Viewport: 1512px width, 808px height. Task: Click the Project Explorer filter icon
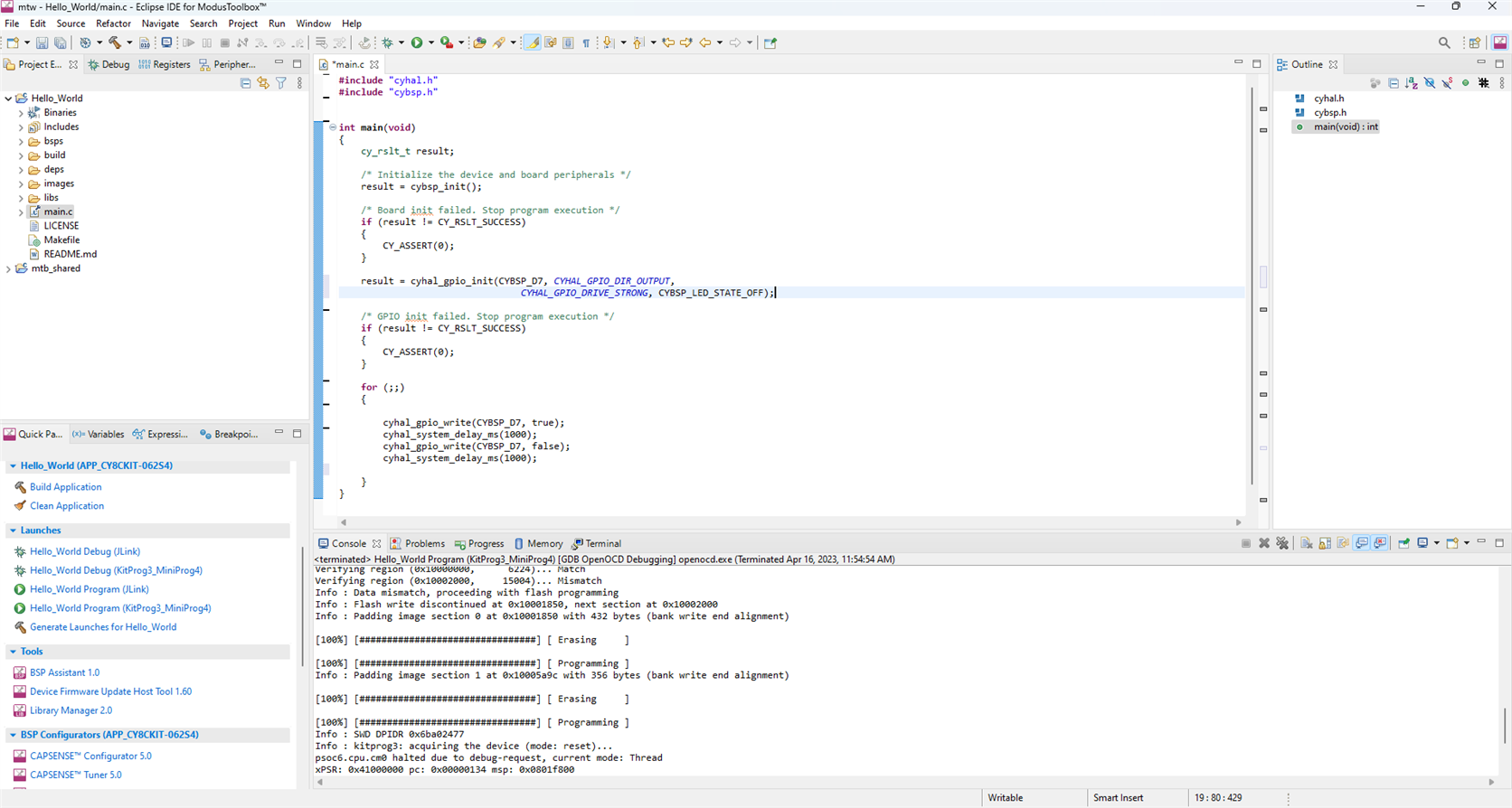tap(281, 83)
